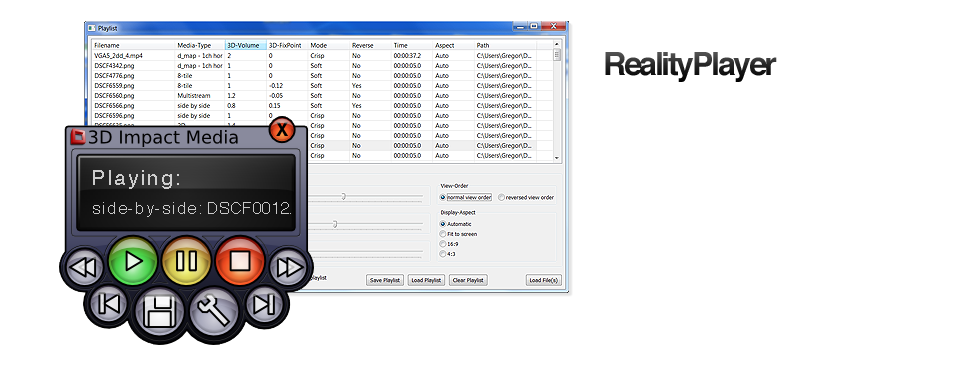Click the Load Playlist button
The height and width of the screenshot is (368, 960).
(x=426, y=280)
